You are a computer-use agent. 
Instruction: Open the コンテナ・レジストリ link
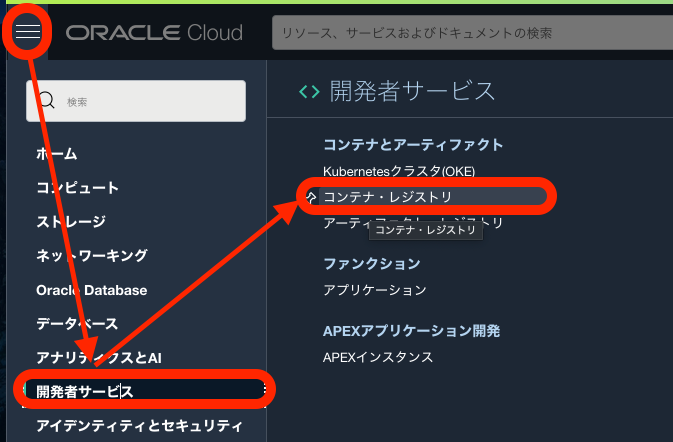pos(387,197)
